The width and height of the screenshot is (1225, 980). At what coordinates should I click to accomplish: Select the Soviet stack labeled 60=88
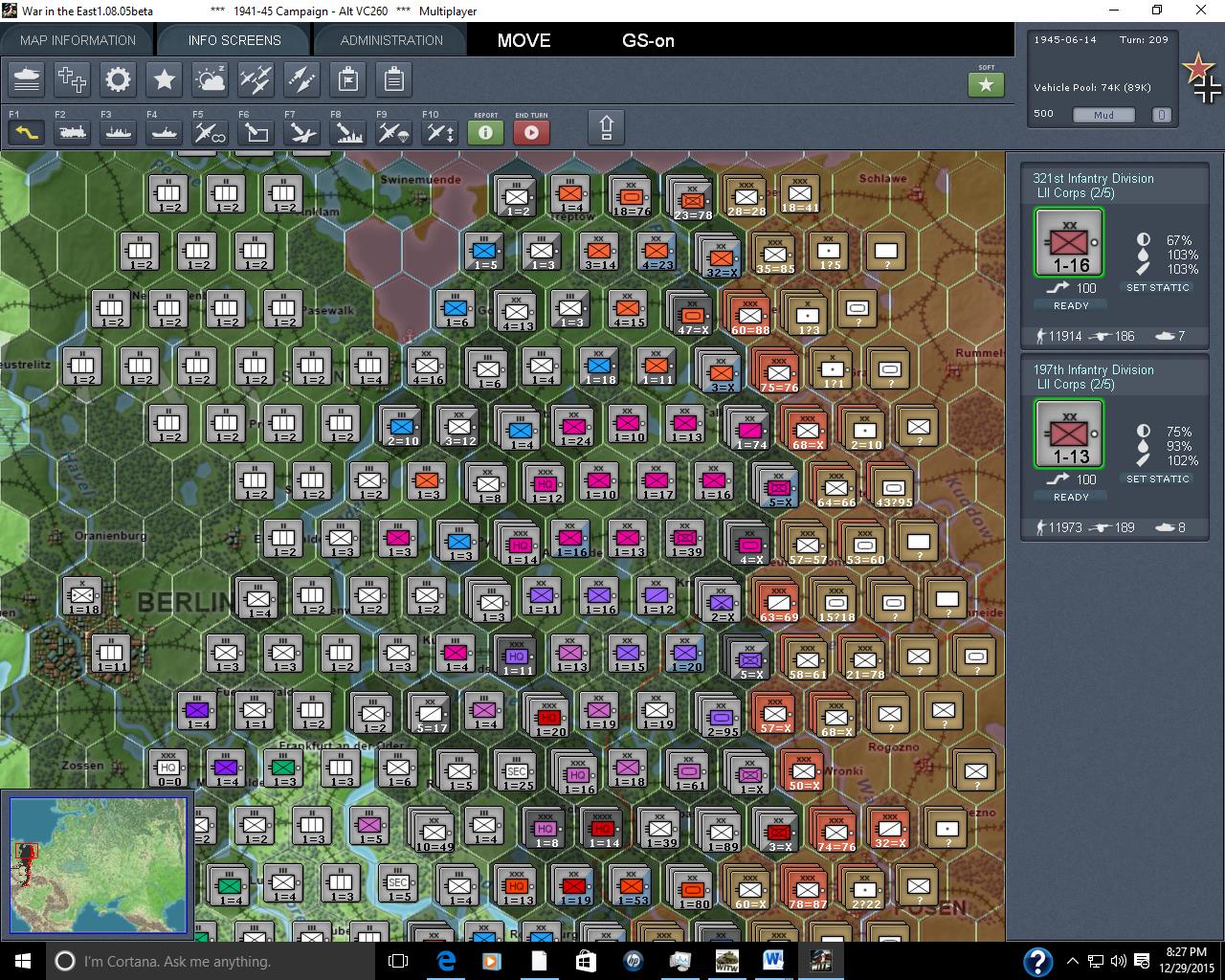(748, 315)
